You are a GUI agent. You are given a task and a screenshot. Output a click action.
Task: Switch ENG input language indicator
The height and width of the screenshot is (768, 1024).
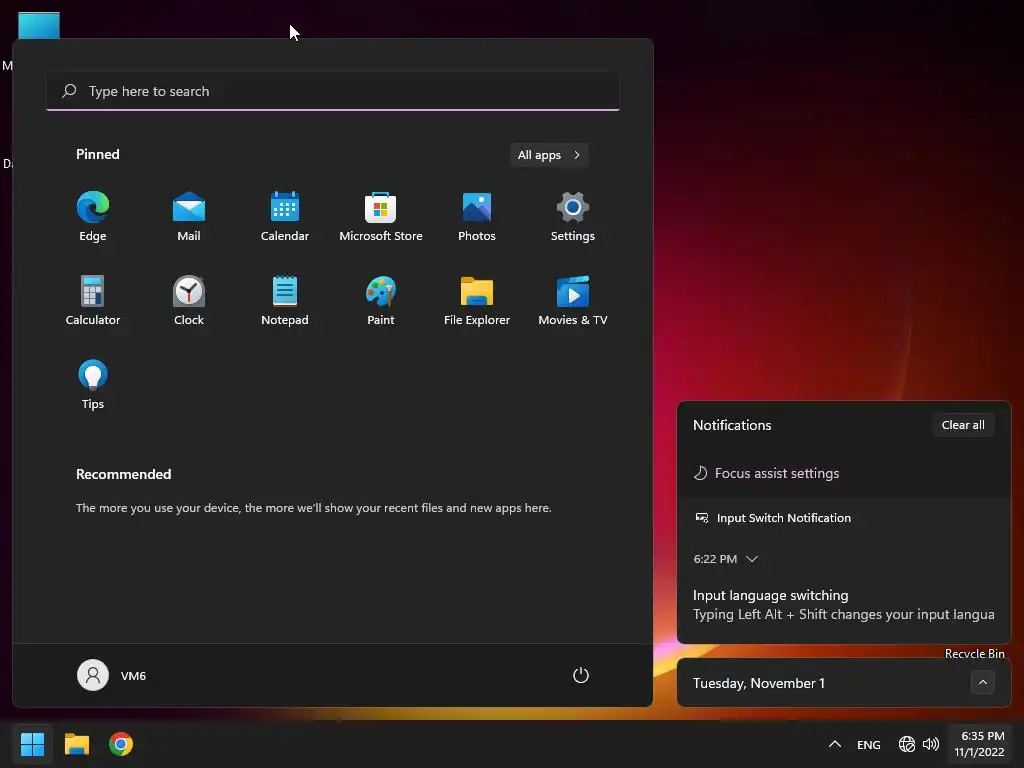pos(869,744)
